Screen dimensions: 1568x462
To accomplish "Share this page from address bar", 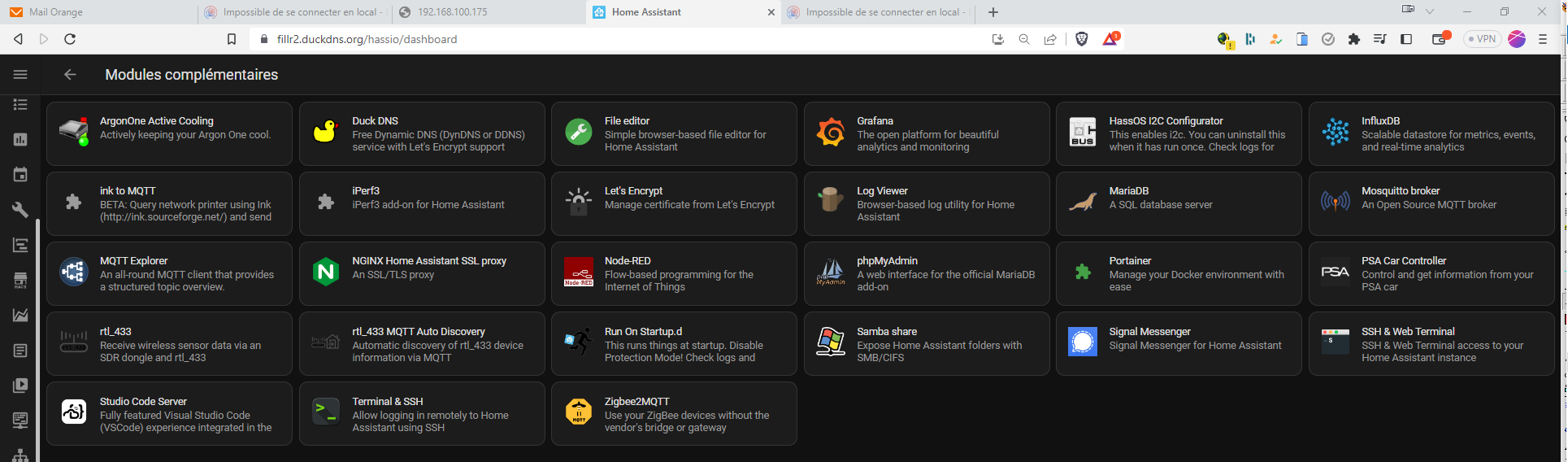I will point(1050,39).
